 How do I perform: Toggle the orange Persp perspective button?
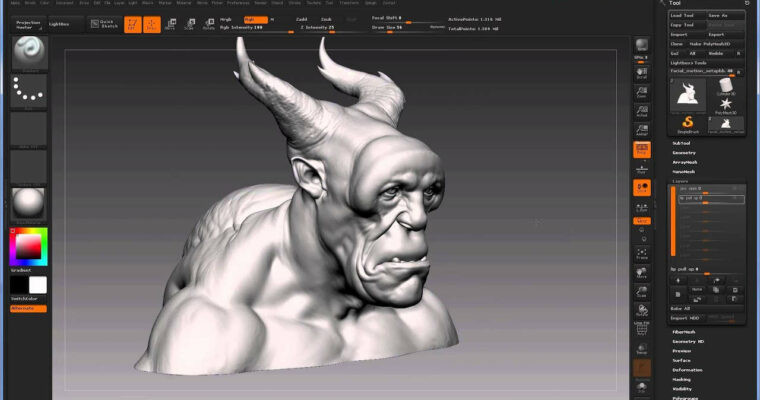[x=642, y=150]
